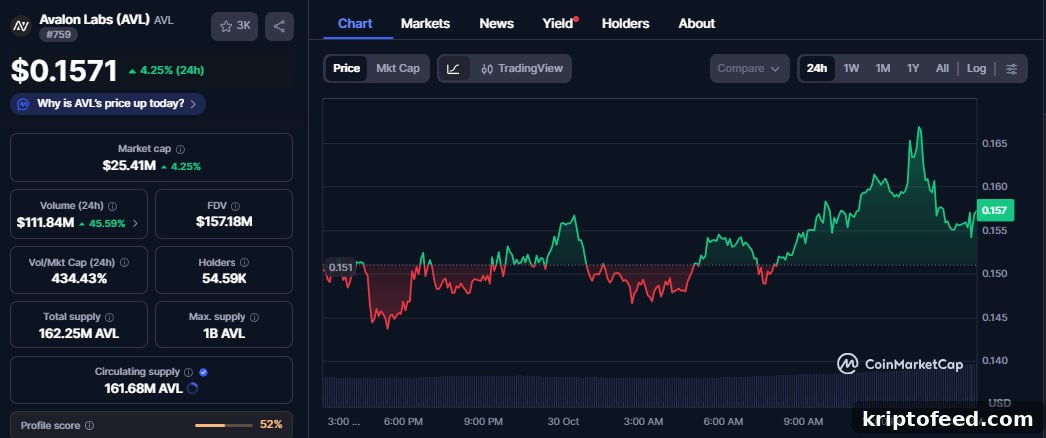Image resolution: width=1046 pixels, height=438 pixels.
Task: Click the 30 Oct date axis label
Action: coord(564,422)
